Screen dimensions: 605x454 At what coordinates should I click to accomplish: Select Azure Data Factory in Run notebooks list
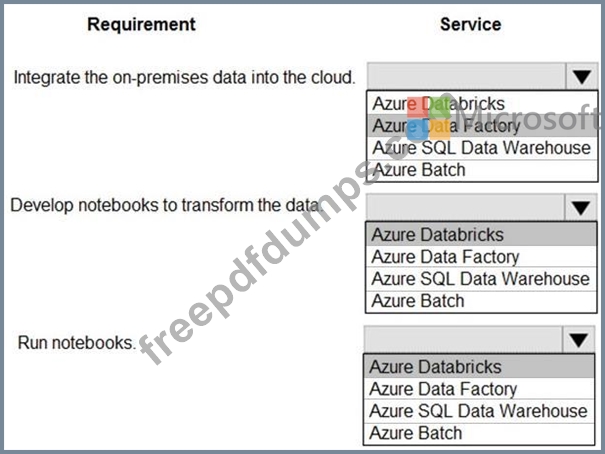click(x=479, y=389)
